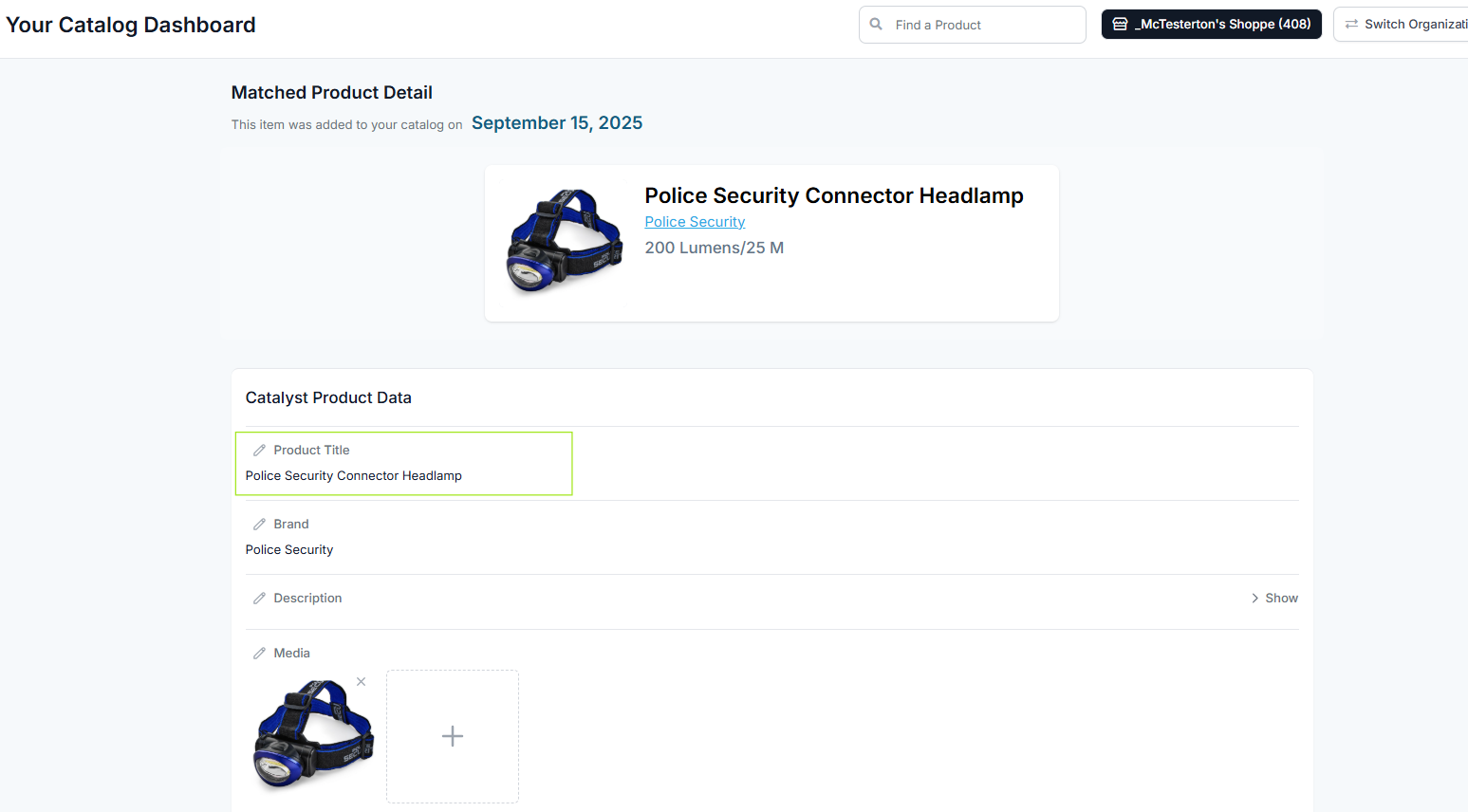Click Police Security Connector Headlamp title value
The image size is (1468, 812).
tap(354, 476)
